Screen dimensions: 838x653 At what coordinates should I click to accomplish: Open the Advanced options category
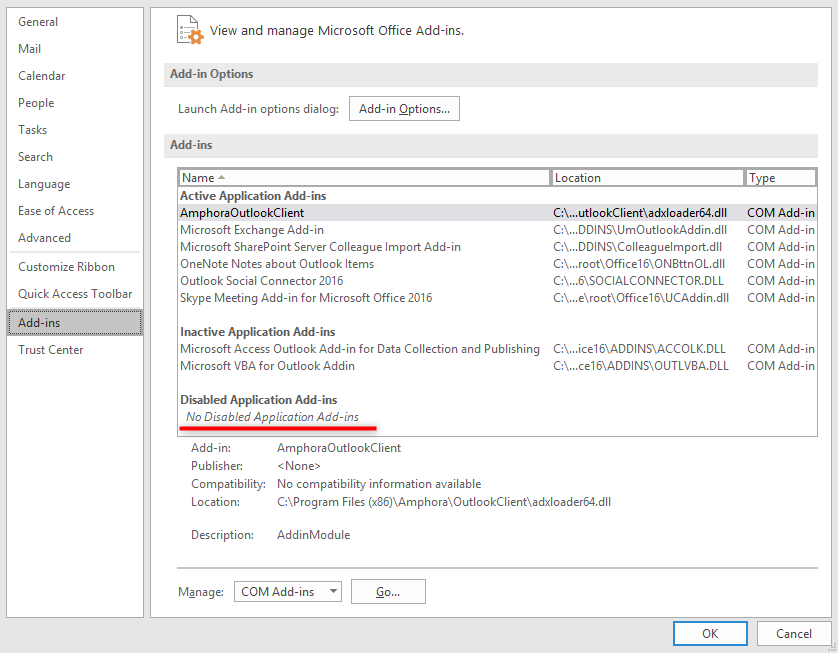44,238
